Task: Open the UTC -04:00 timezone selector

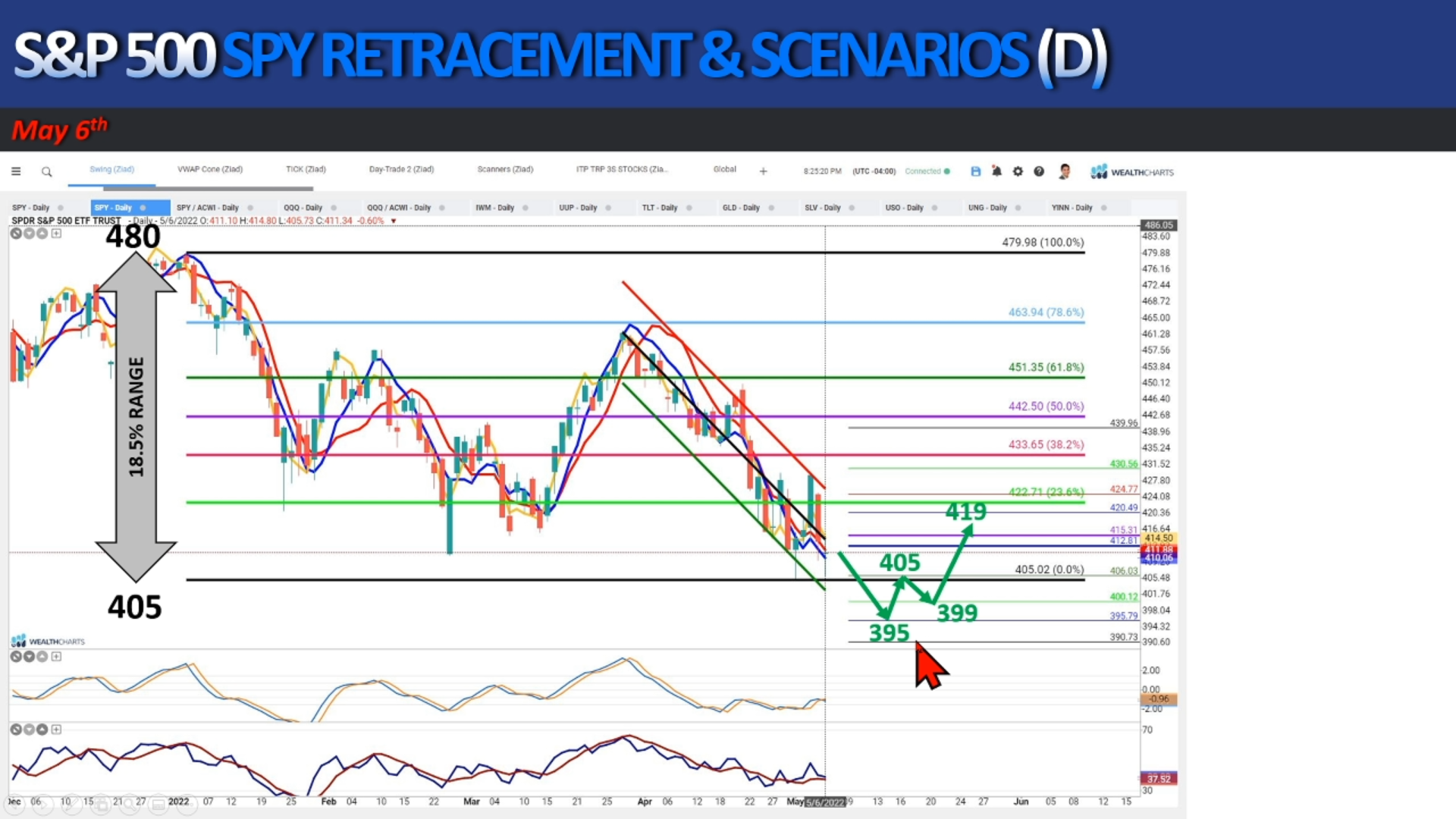Action: (x=874, y=171)
